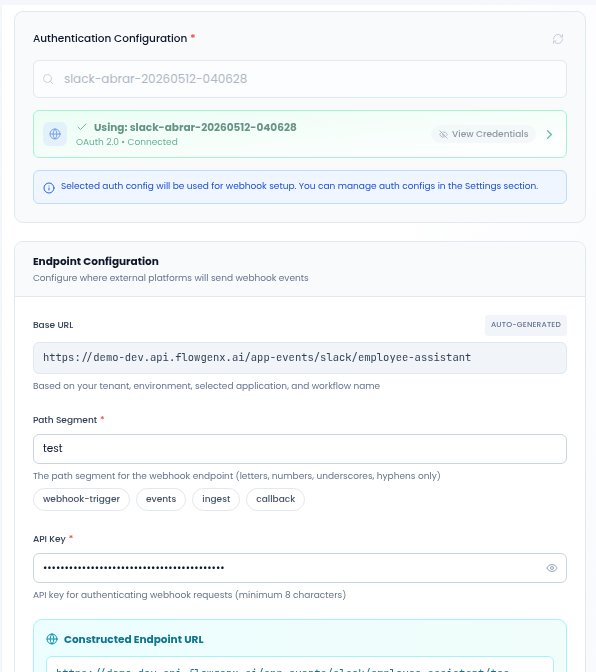Click the AUTO-GENERATED badge

(526, 325)
